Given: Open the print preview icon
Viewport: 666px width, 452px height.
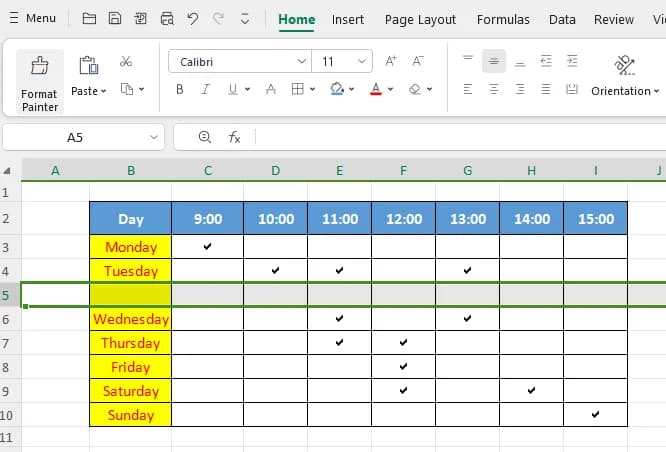Looking at the screenshot, I should click(166, 19).
